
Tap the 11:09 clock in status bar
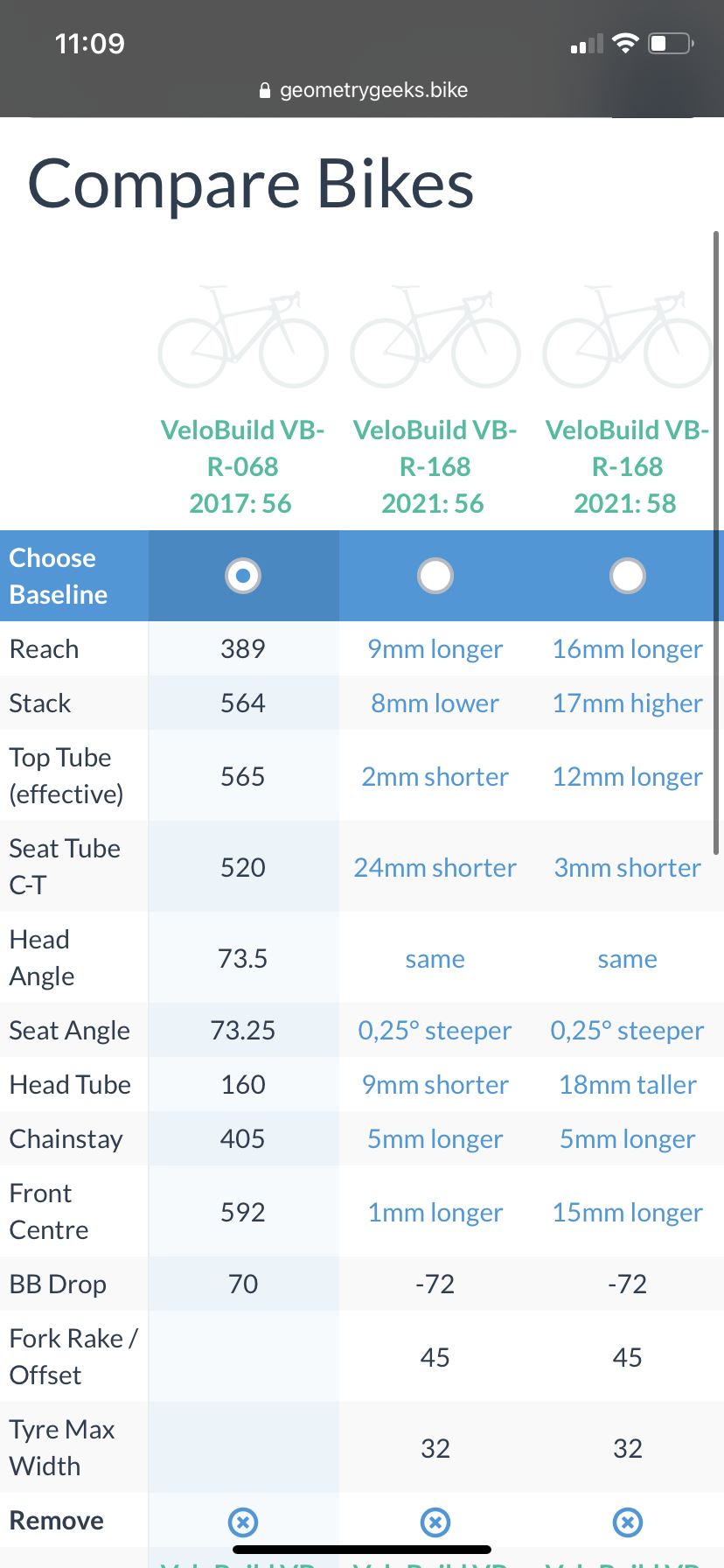click(90, 44)
